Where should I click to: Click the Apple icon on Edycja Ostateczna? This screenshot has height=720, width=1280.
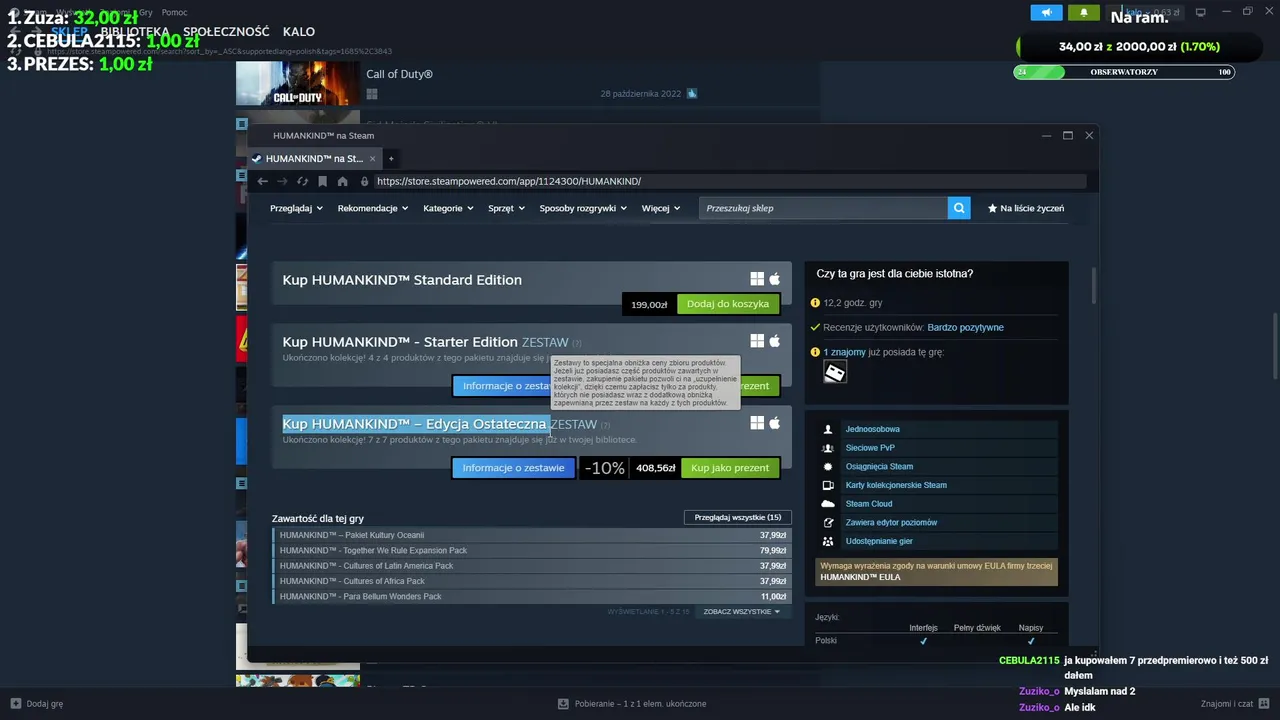[774, 423]
